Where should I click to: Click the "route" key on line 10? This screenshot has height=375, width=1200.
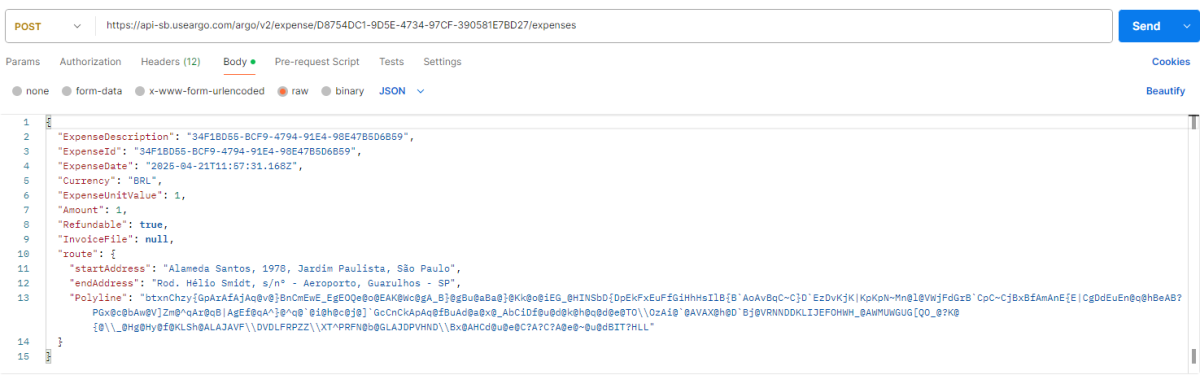click(x=80, y=255)
